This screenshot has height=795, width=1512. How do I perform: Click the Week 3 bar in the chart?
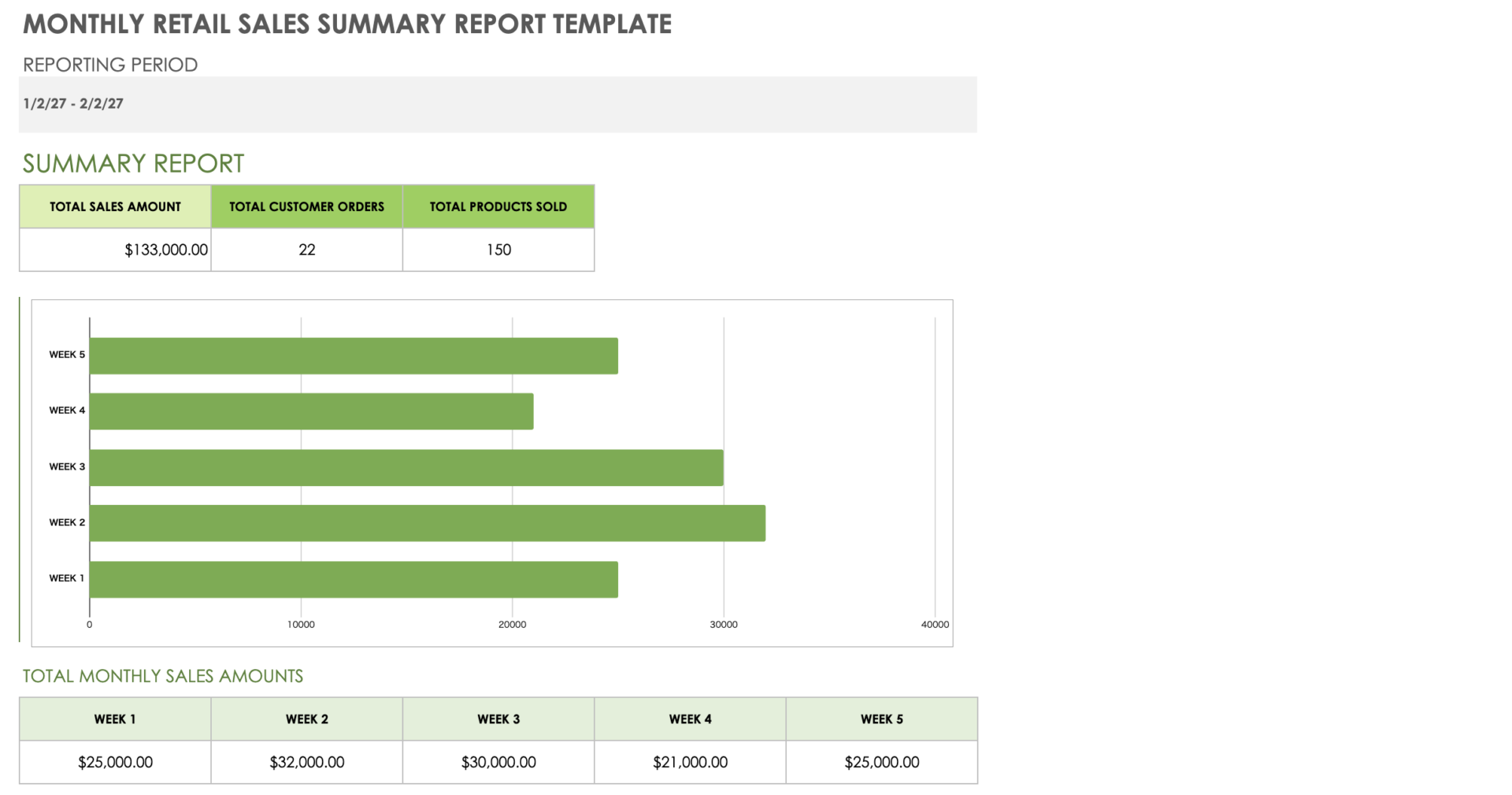click(406, 466)
